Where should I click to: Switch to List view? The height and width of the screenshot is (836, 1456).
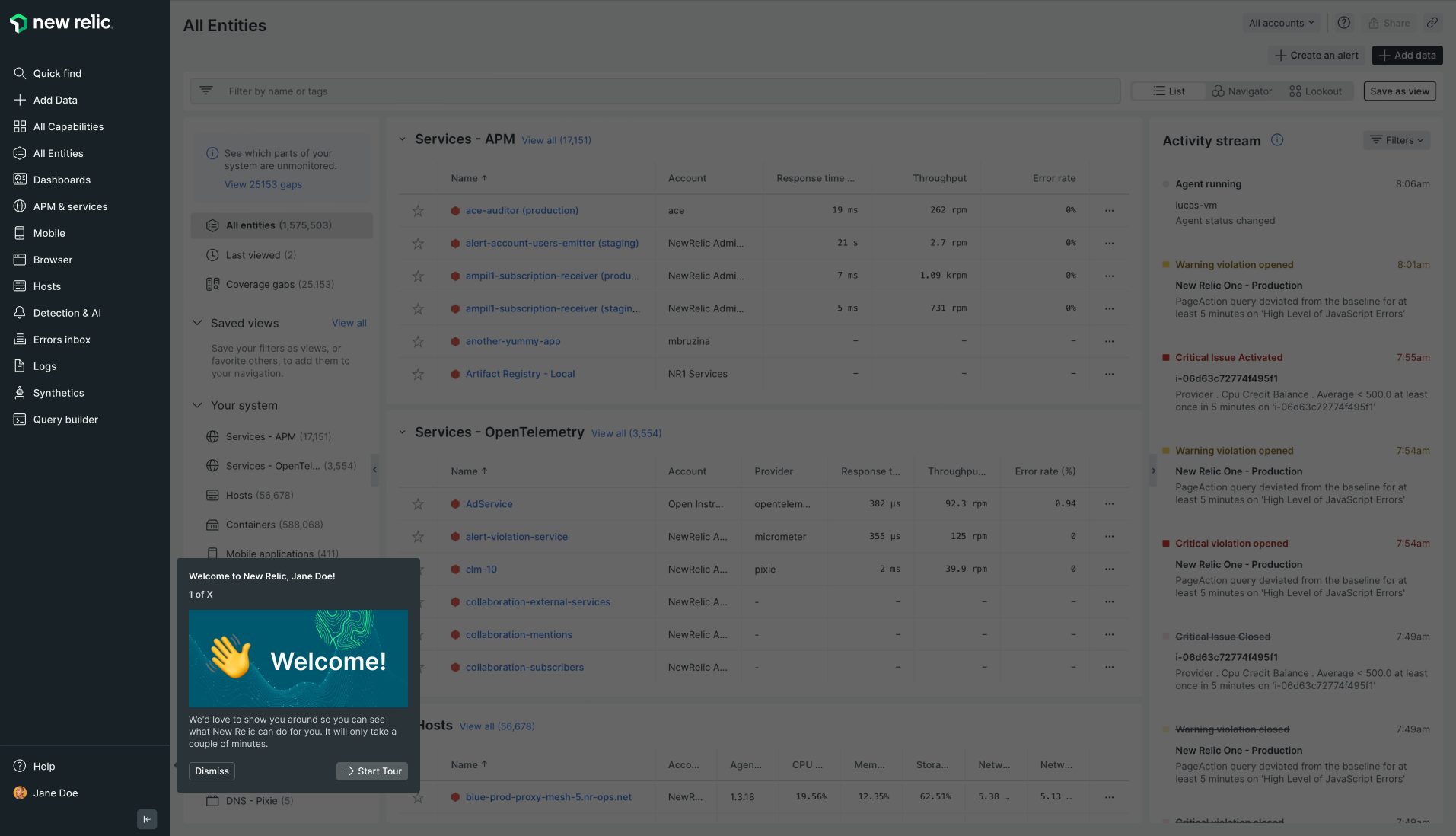1169,91
